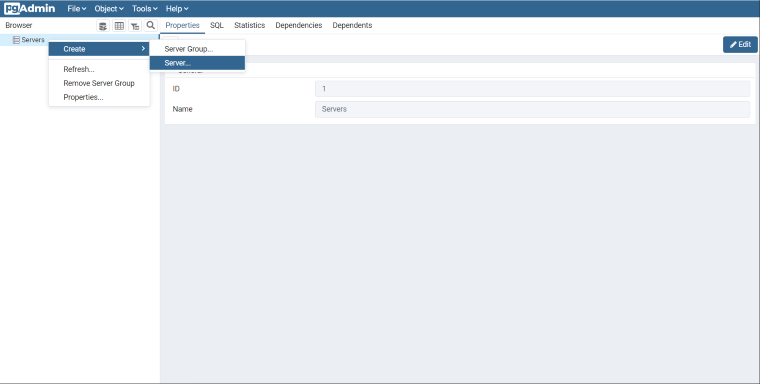Open the File menu dropdown
The width and height of the screenshot is (760, 384).
click(77, 9)
